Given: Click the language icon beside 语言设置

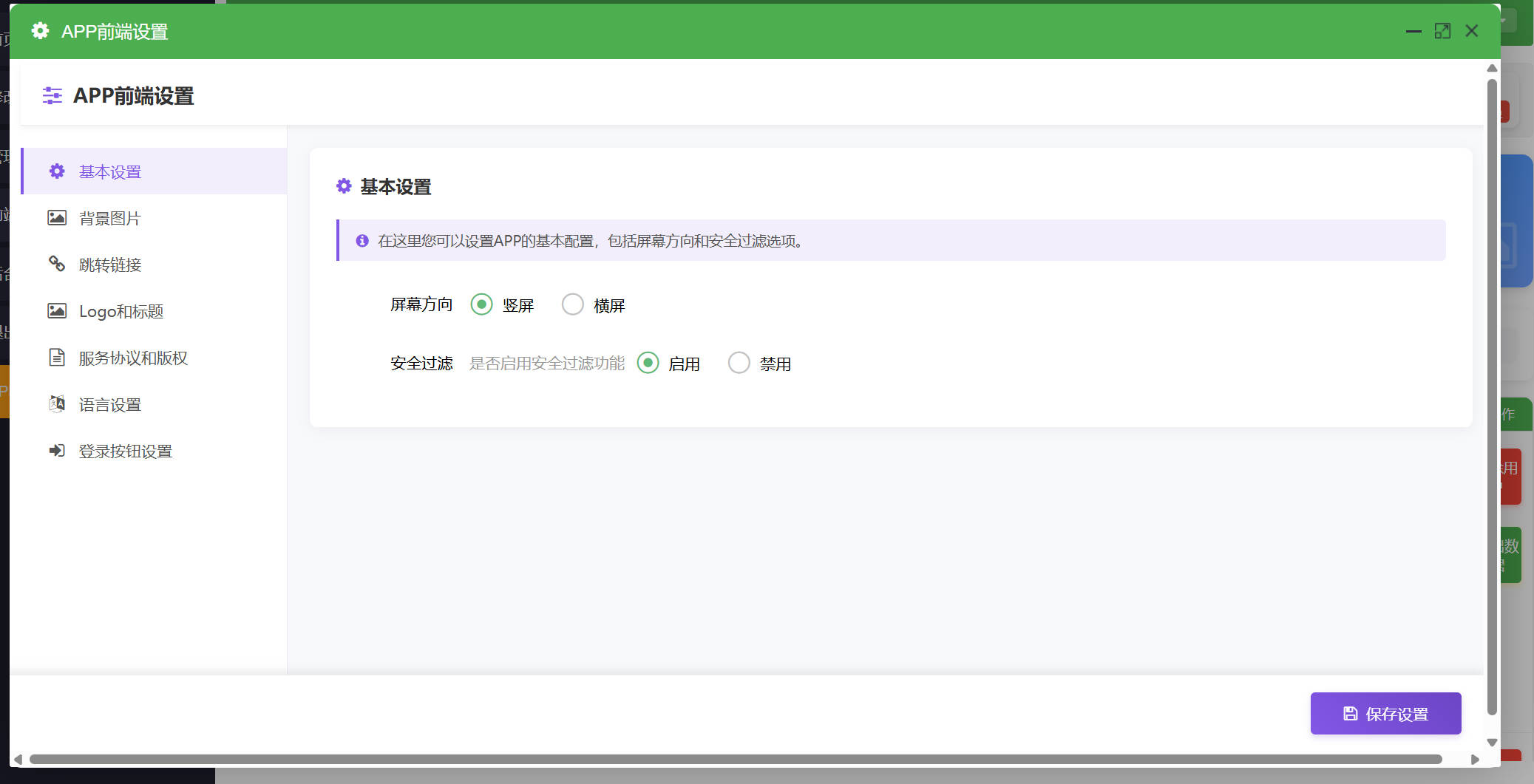Looking at the screenshot, I should tap(57, 403).
